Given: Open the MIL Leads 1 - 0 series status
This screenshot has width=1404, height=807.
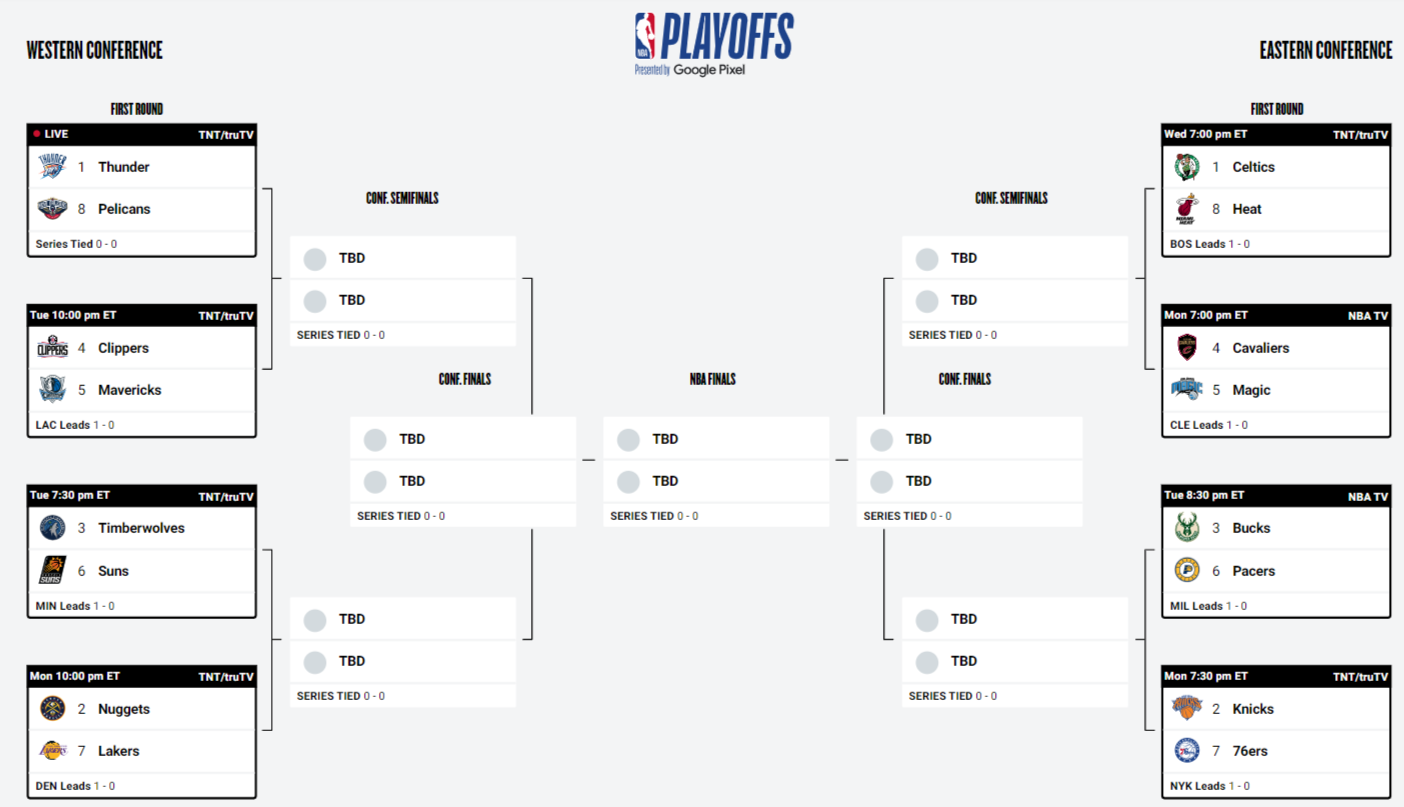Looking at the screenshot, I should [1208, 606].
